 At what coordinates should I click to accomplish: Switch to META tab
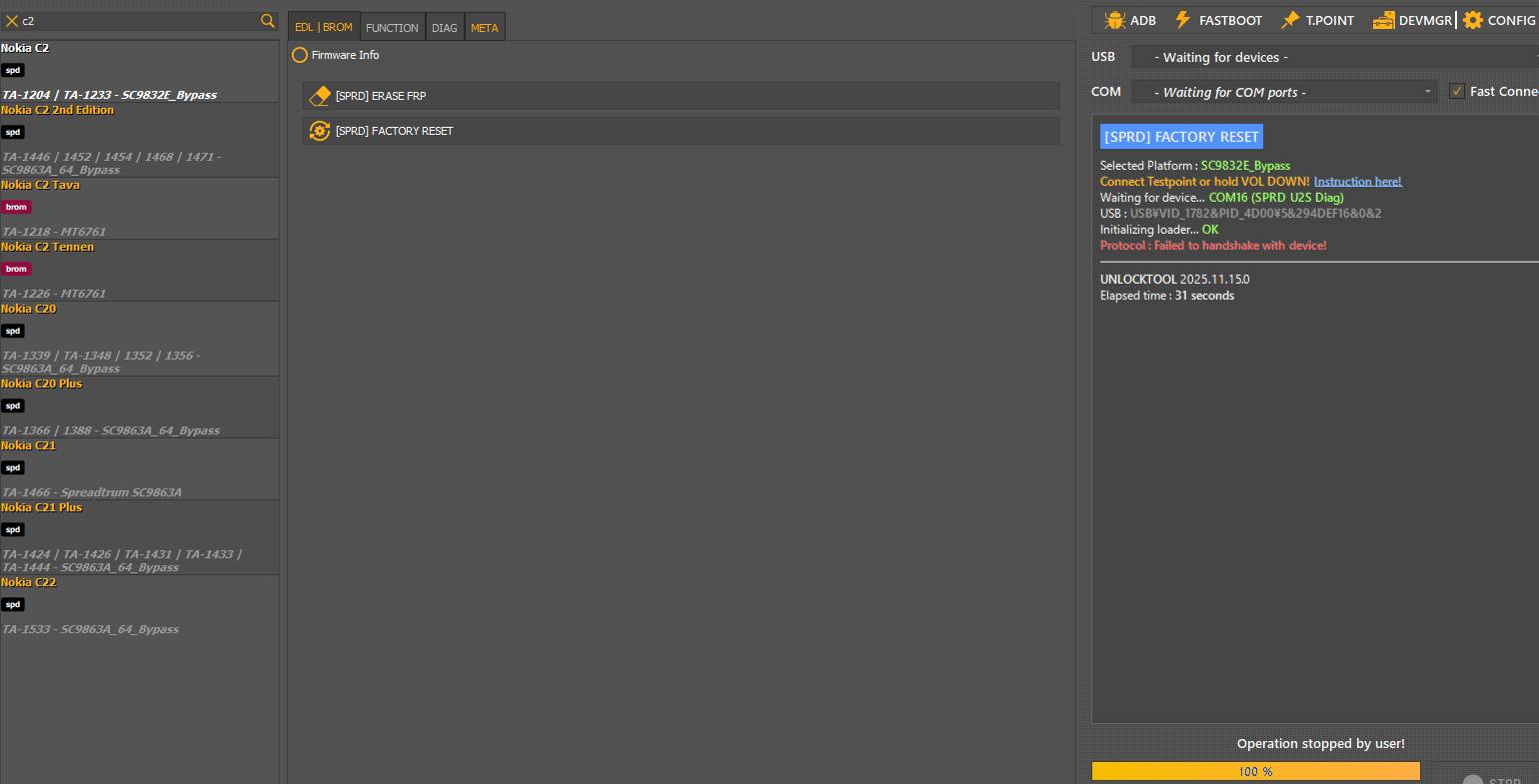(x=485, y=27)
